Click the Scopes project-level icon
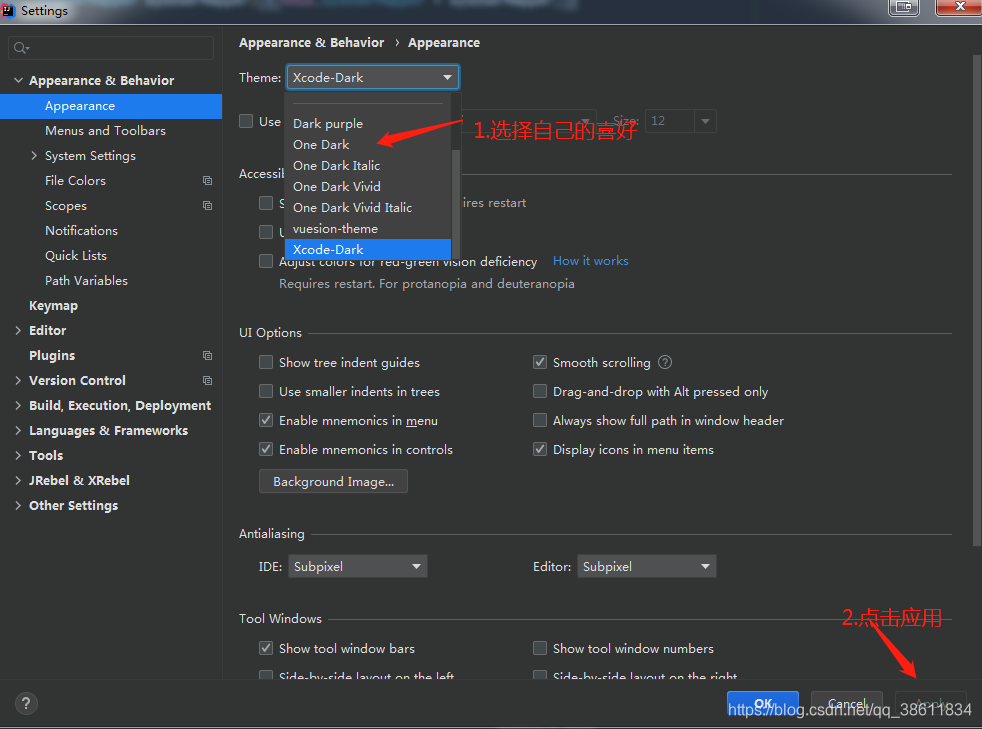The width and height of the screenshot is (982, 729). [207, 205]
